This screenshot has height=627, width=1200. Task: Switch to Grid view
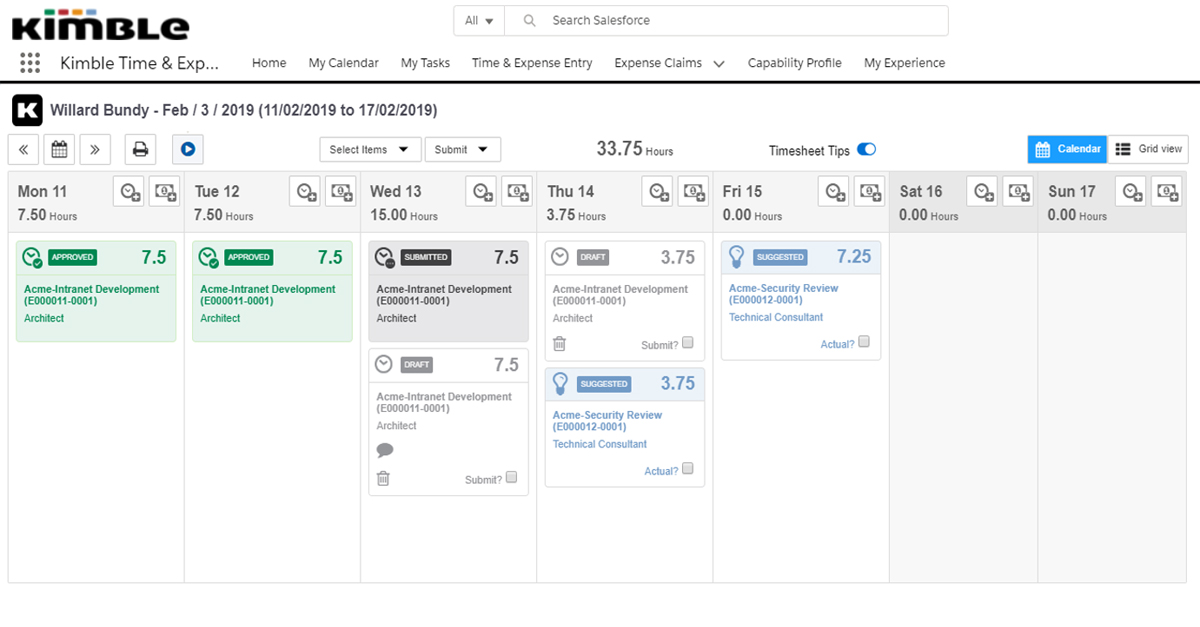[1149, 149]
